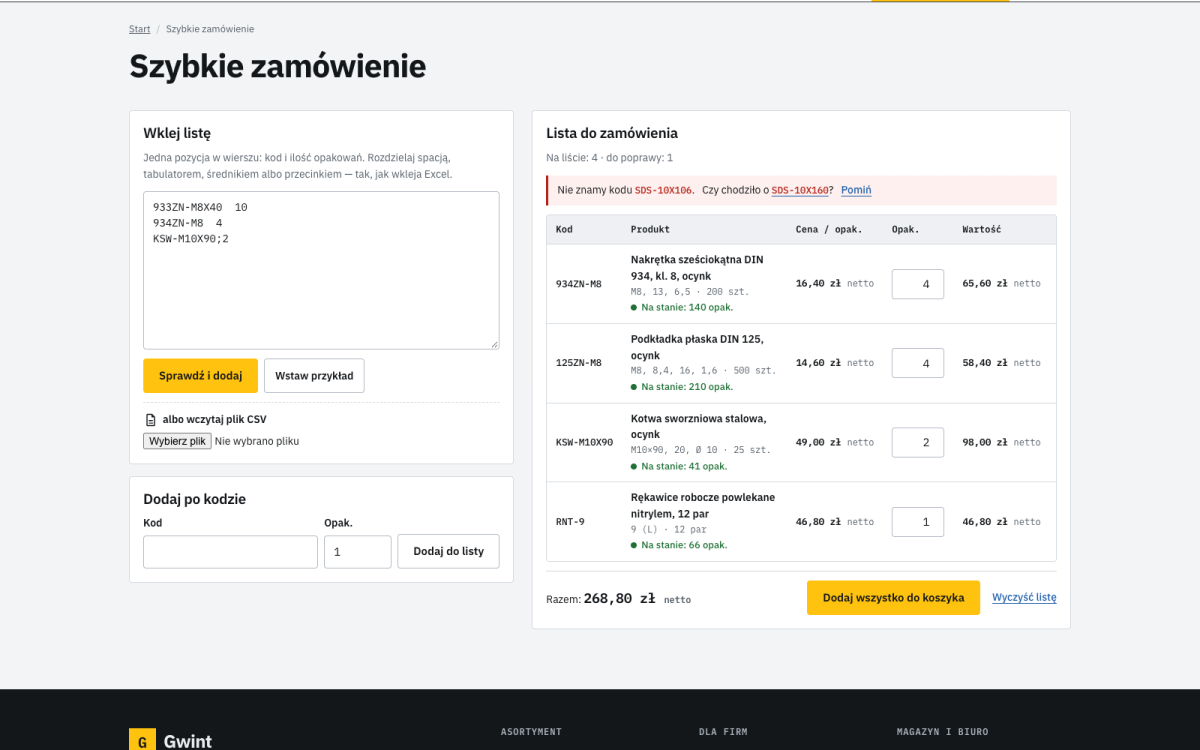Click the CSV file document icon

point(150,420)
